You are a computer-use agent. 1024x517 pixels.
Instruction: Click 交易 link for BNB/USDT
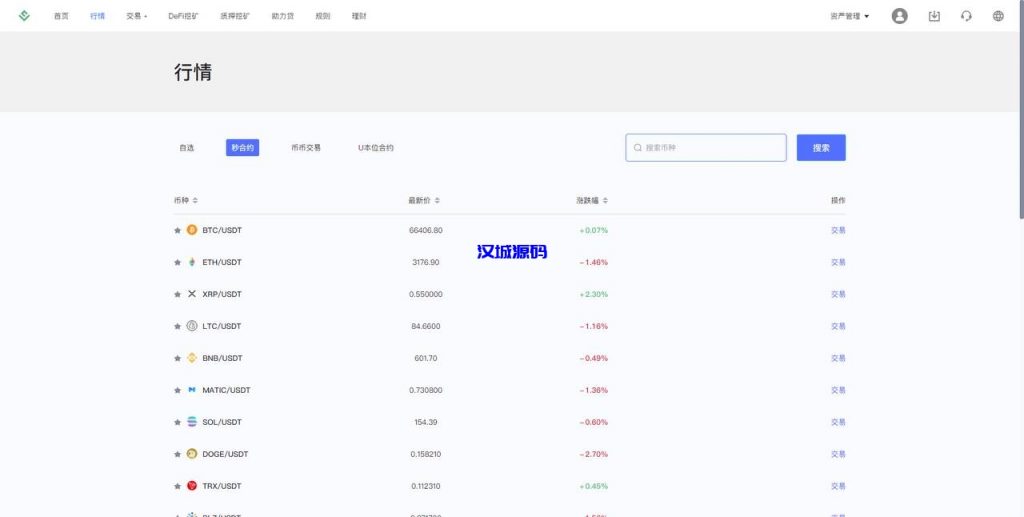click(x=838, y=358)
